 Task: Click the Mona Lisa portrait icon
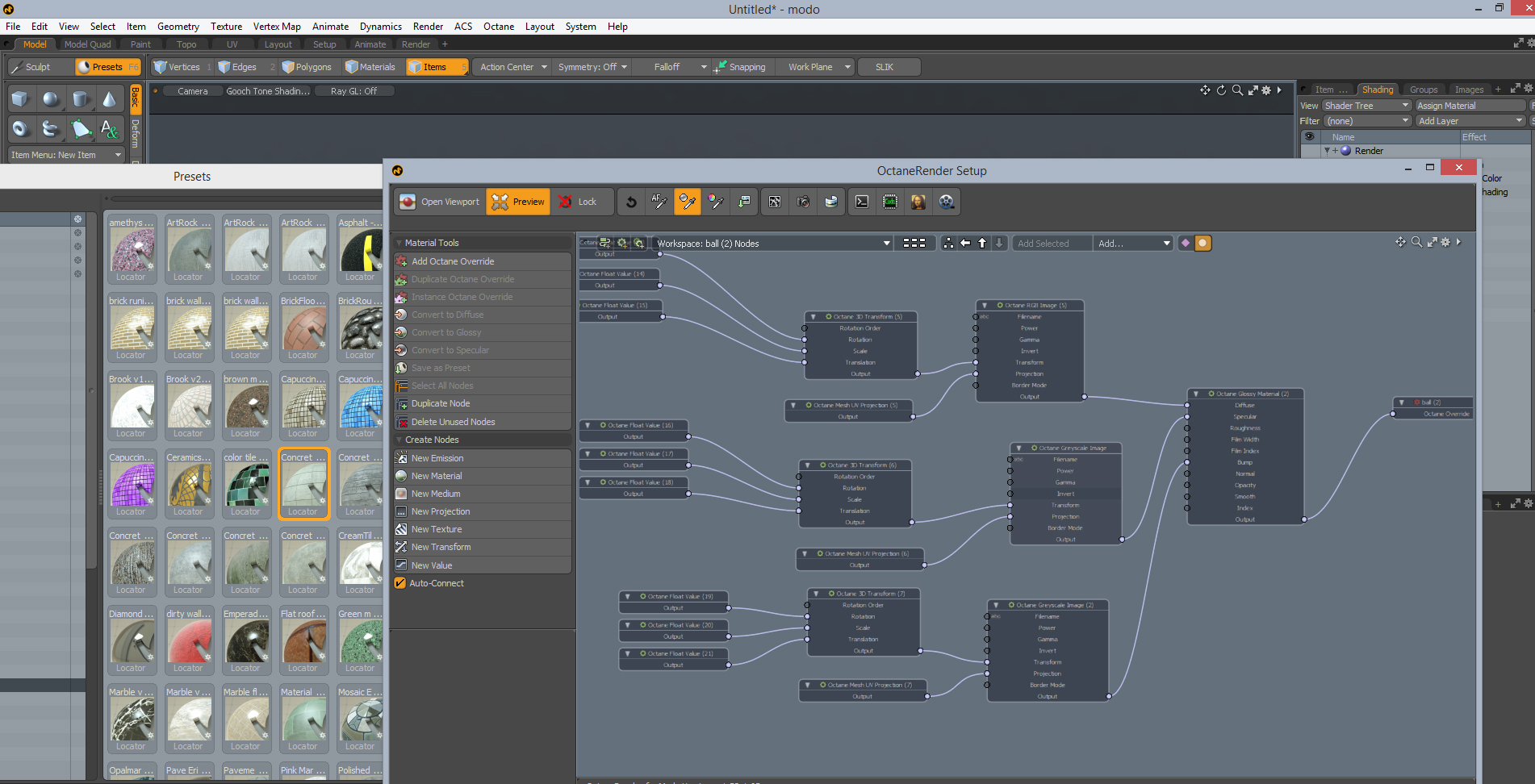pyautogui.click(x=918, y=202)
